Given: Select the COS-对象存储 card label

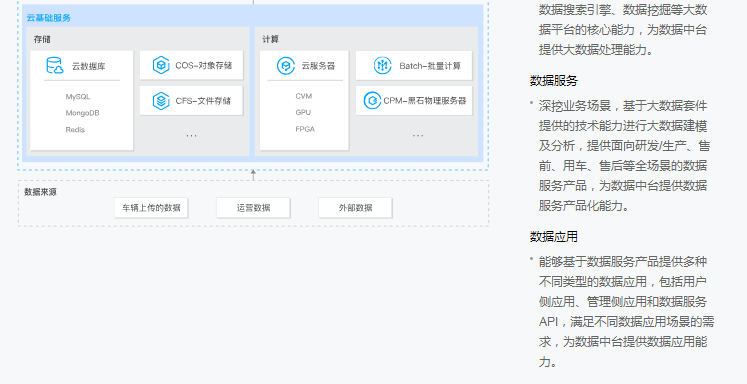Looking at the screenshot, I should [203, 65].
